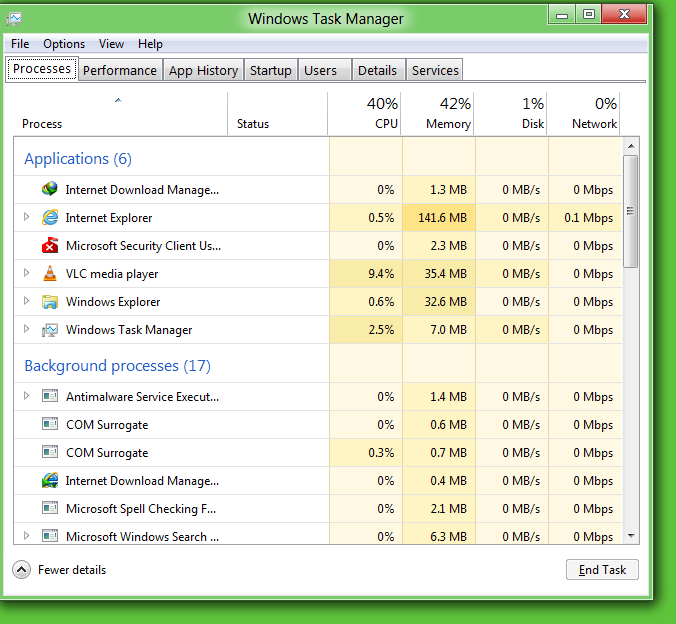Click the End Task button
The height and width of the screenshot is (624, 676).
(x=602, y=570)
